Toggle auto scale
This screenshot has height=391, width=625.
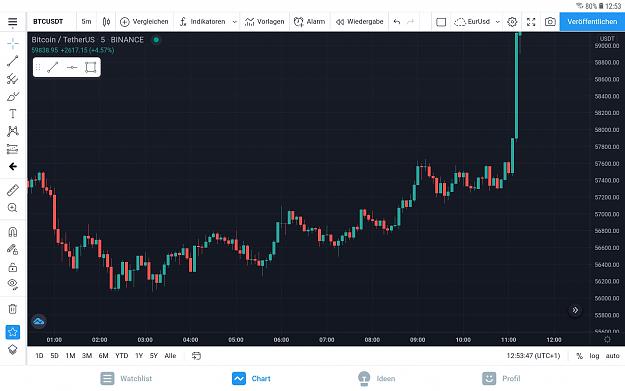tap(613, 356)
